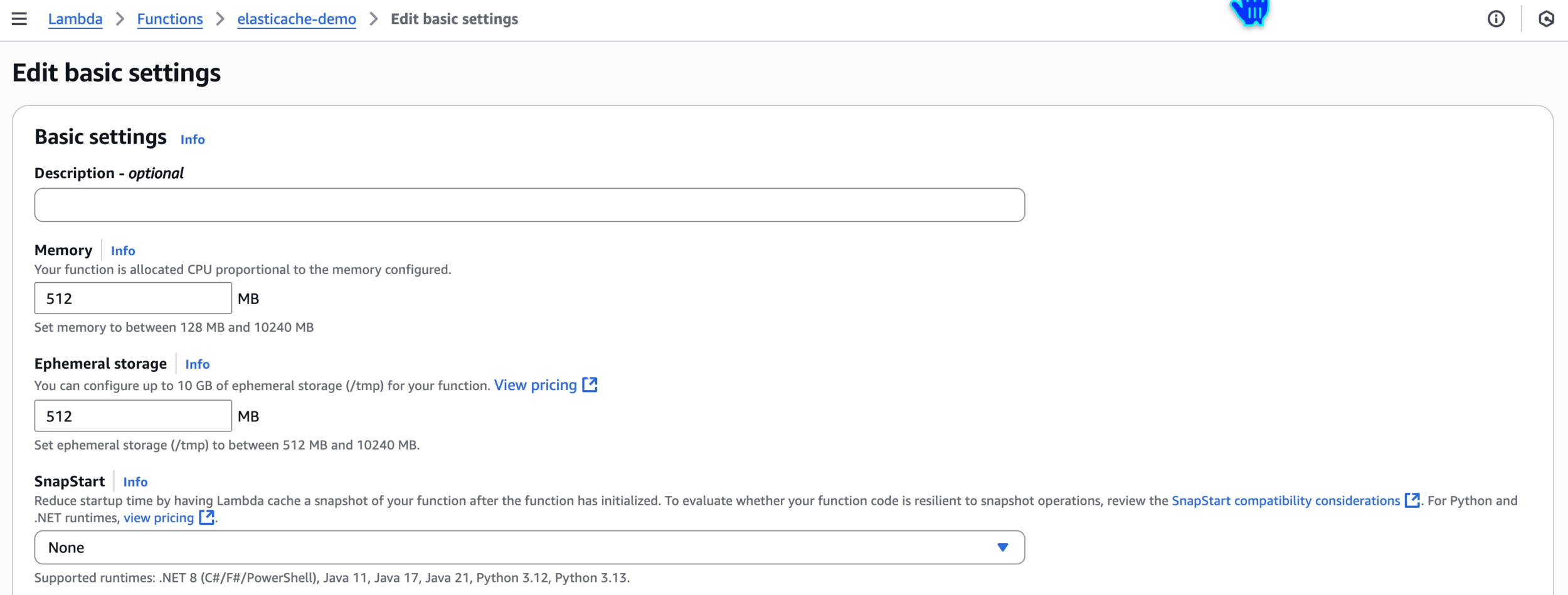
Task: Open SnapStart compatibility considerations link
Action: pos(1285,500)
